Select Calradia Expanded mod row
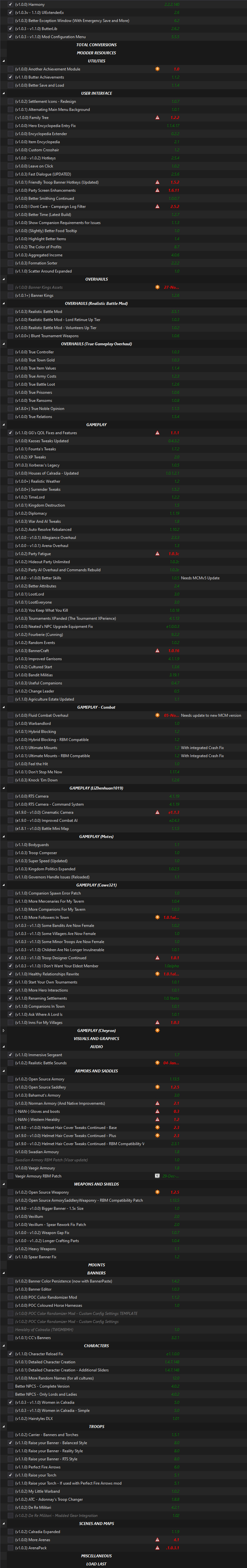The height and width of the screenshot is (1568, 247). coord(124,1531)
